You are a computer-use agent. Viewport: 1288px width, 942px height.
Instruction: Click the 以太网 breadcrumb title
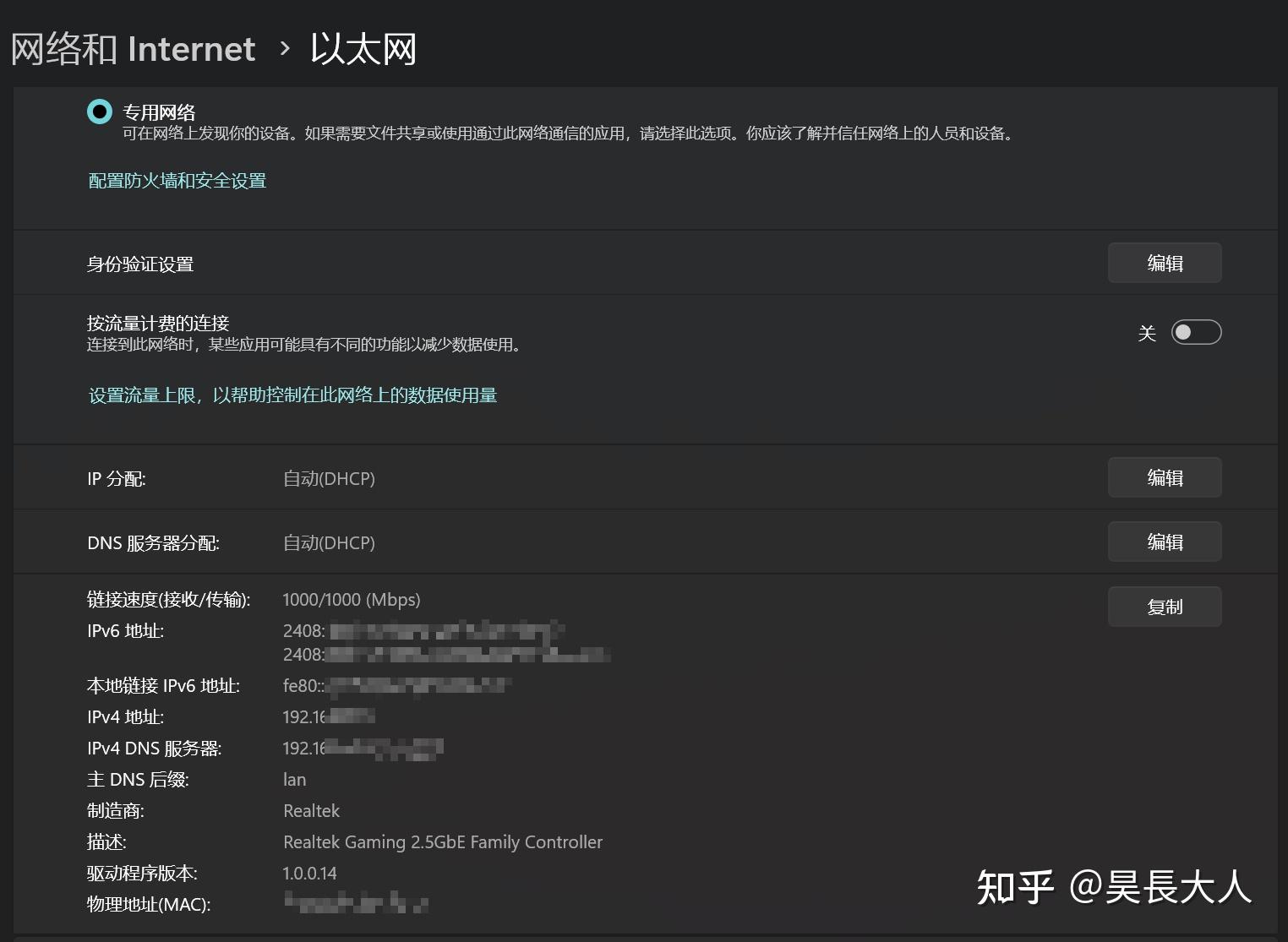click(363, 49)
